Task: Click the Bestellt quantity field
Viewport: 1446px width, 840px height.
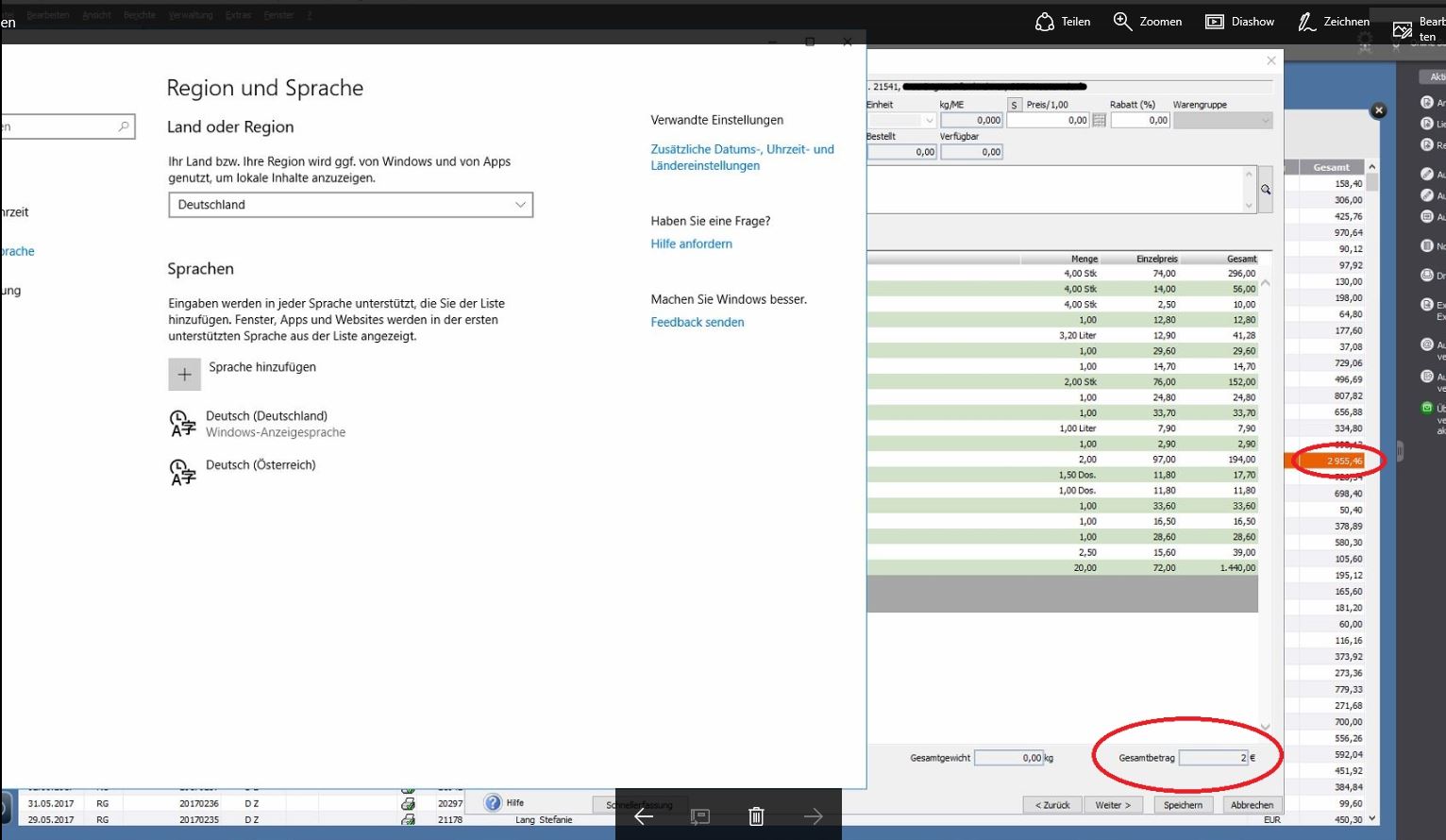Action: (x=901, y=152)
